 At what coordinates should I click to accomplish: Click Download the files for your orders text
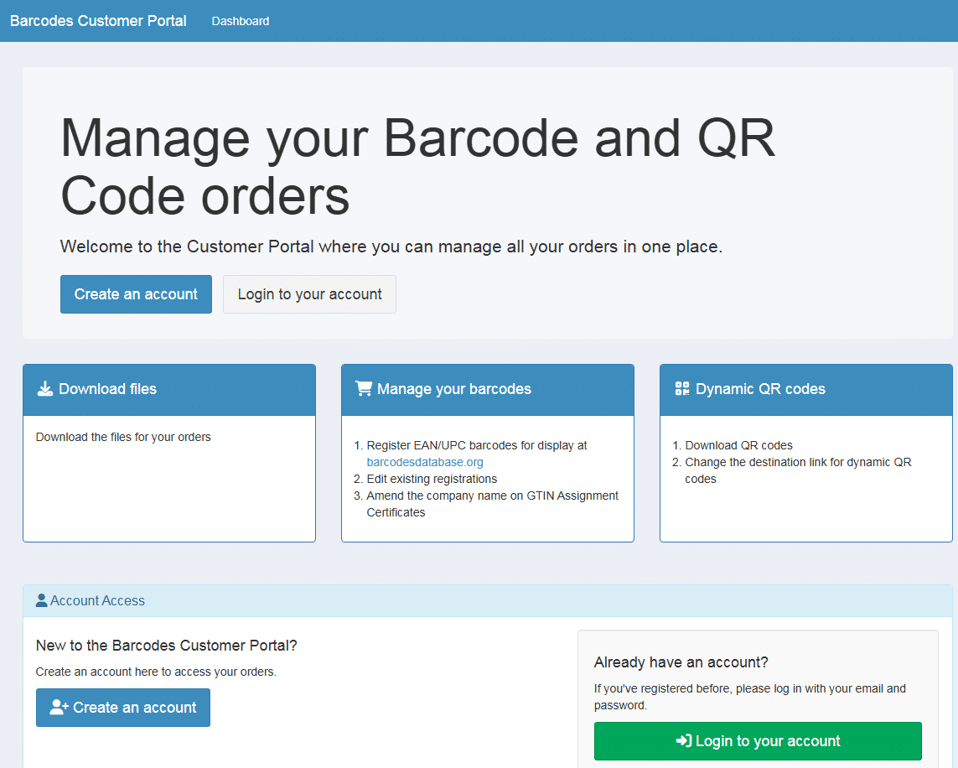pos(123,437)
